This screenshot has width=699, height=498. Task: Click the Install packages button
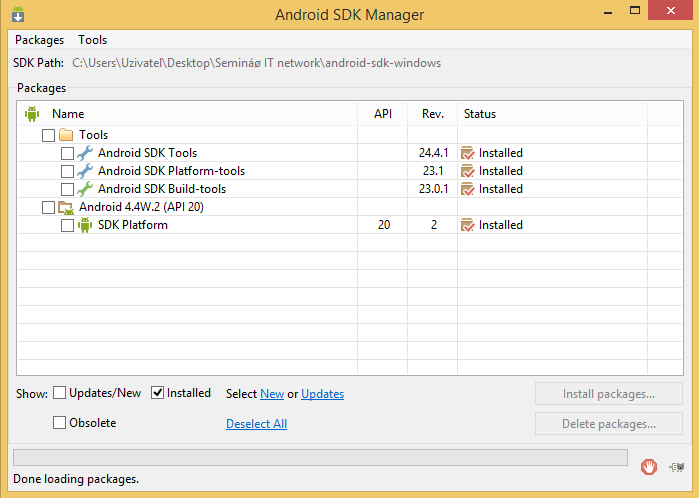point(609,394)
